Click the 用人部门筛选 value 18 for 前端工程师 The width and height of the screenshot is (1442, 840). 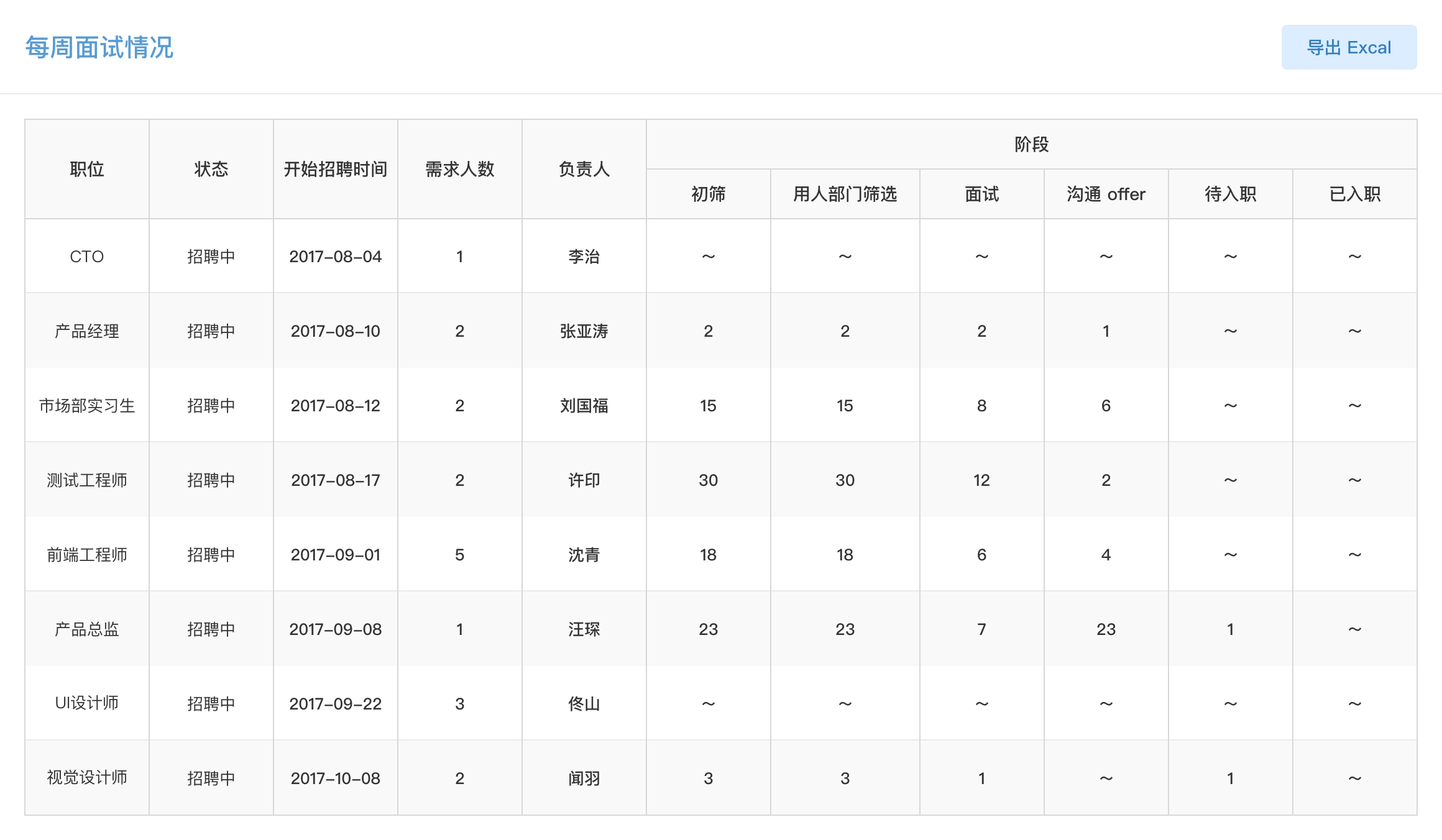point(845,554)
